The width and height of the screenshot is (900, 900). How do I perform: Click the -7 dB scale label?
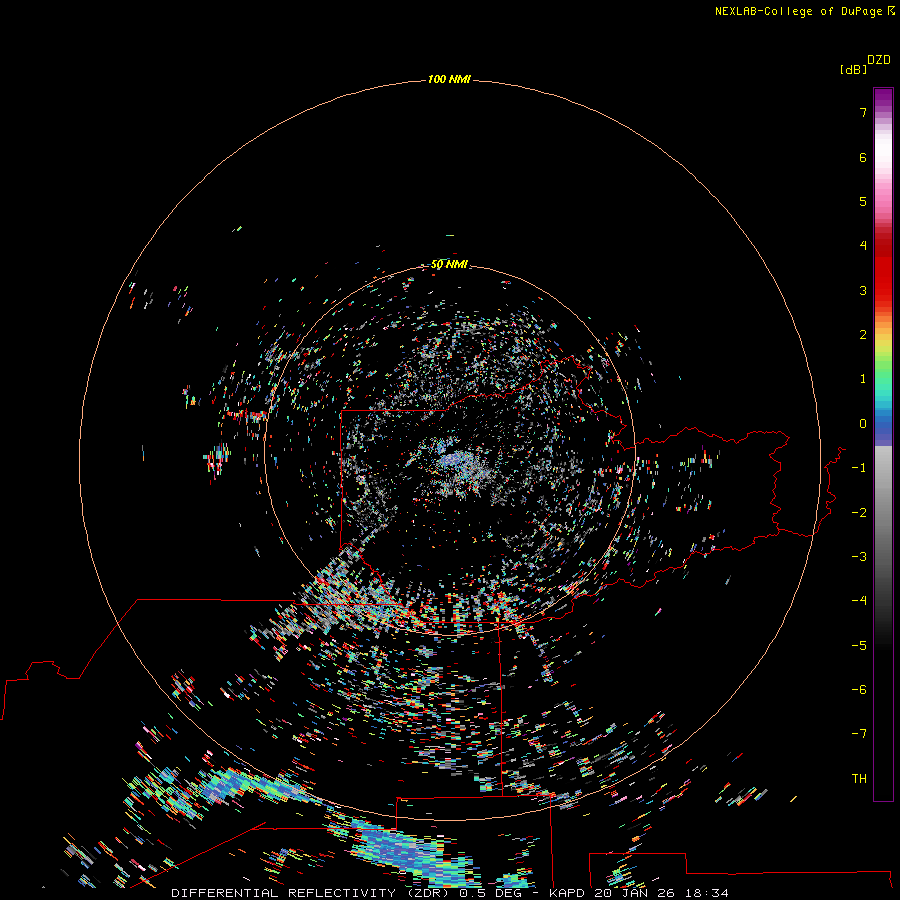(x=859, y=734)
